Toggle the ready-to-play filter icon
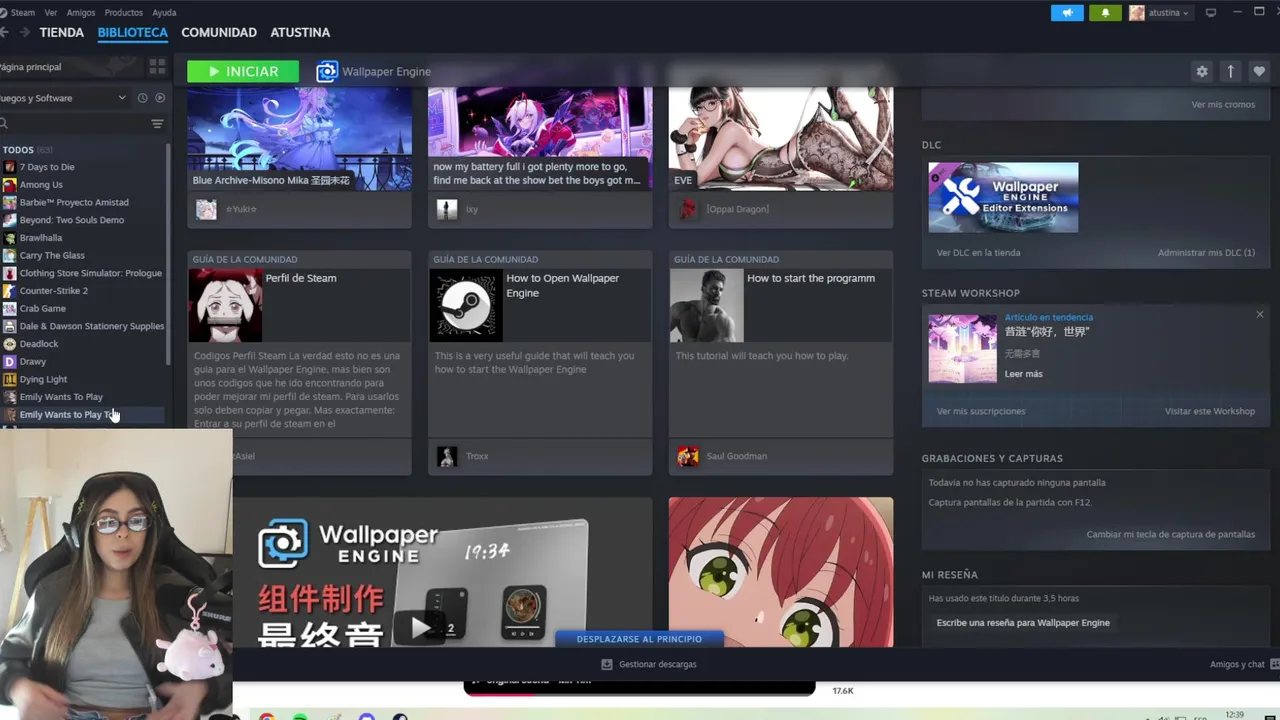1280x720 pixels. coord(160,98)
